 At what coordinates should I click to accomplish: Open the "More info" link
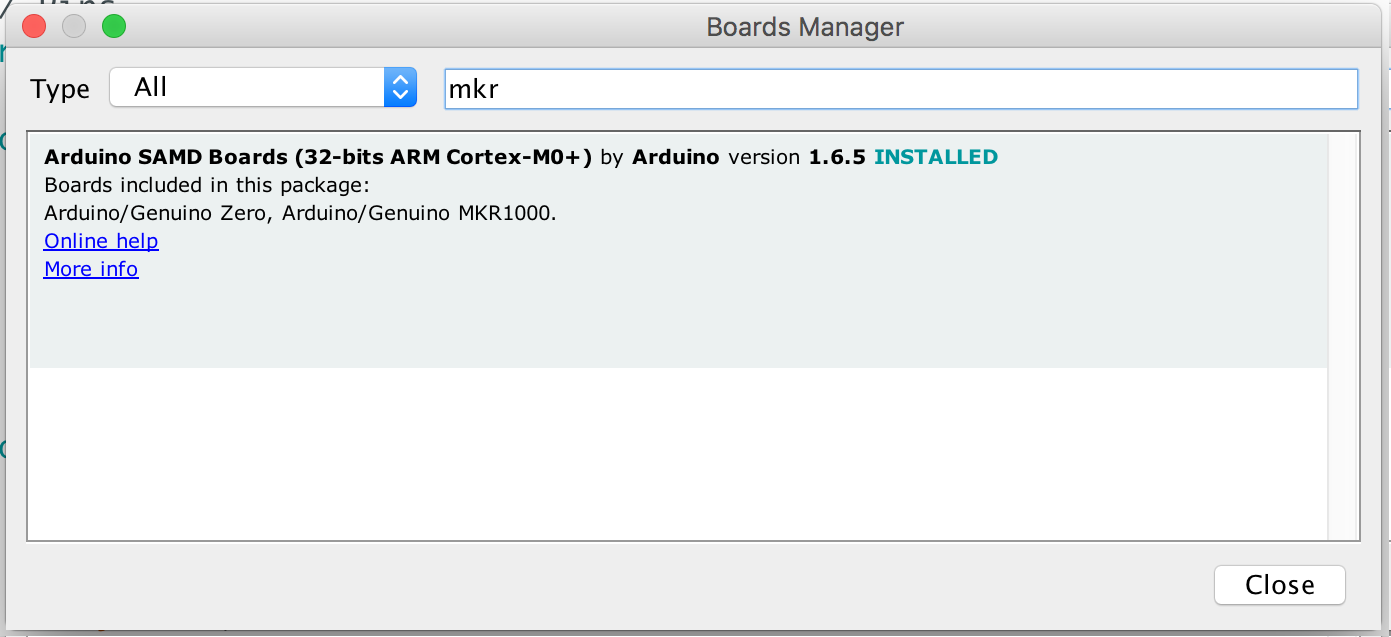(x=90, y=269)
